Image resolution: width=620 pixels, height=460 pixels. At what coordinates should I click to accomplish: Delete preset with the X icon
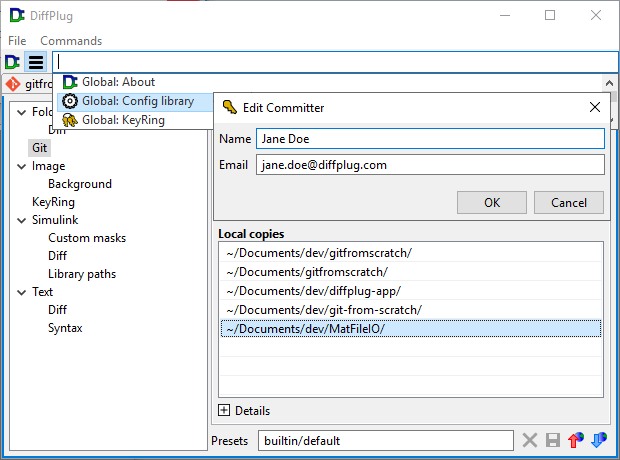[x=530, y=440]
